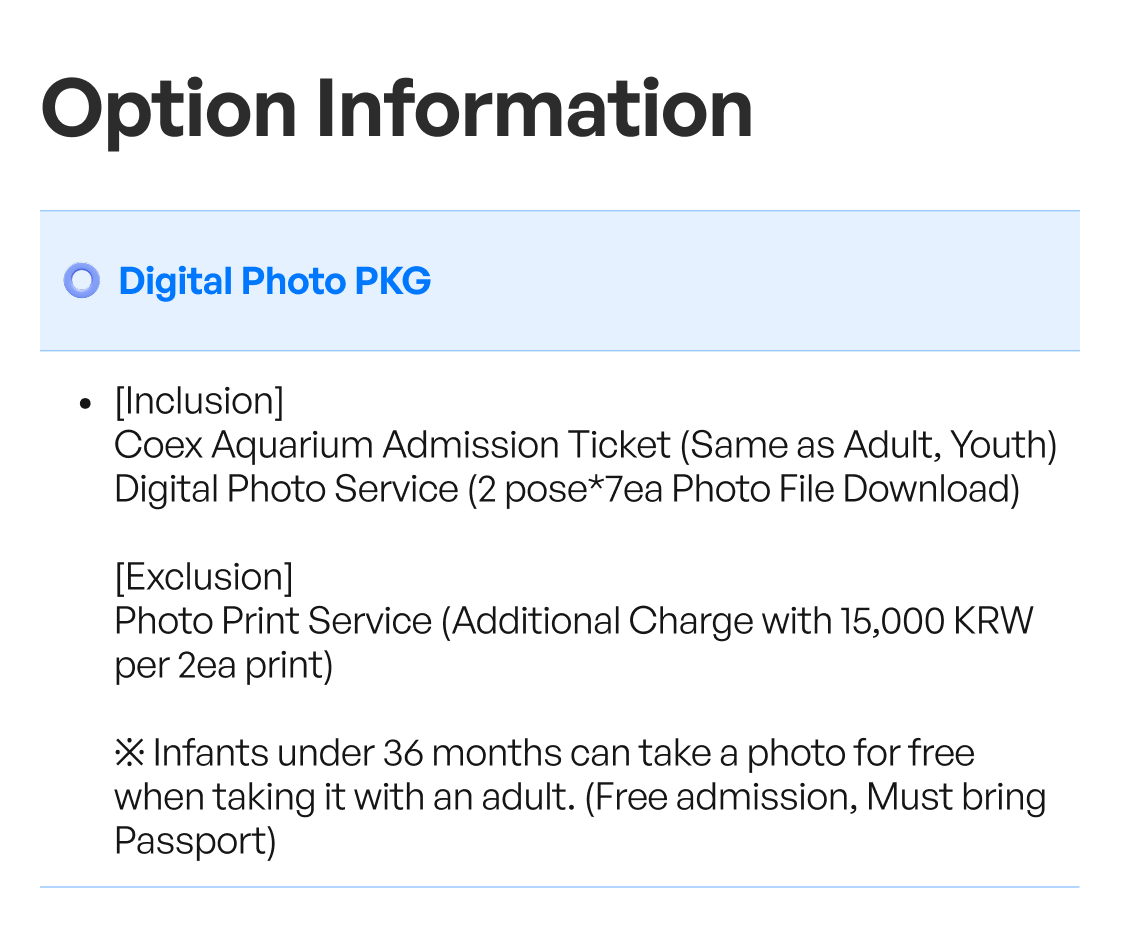Select the Digital Photo PKG option title
The image size is (1130, 934).
275,281
